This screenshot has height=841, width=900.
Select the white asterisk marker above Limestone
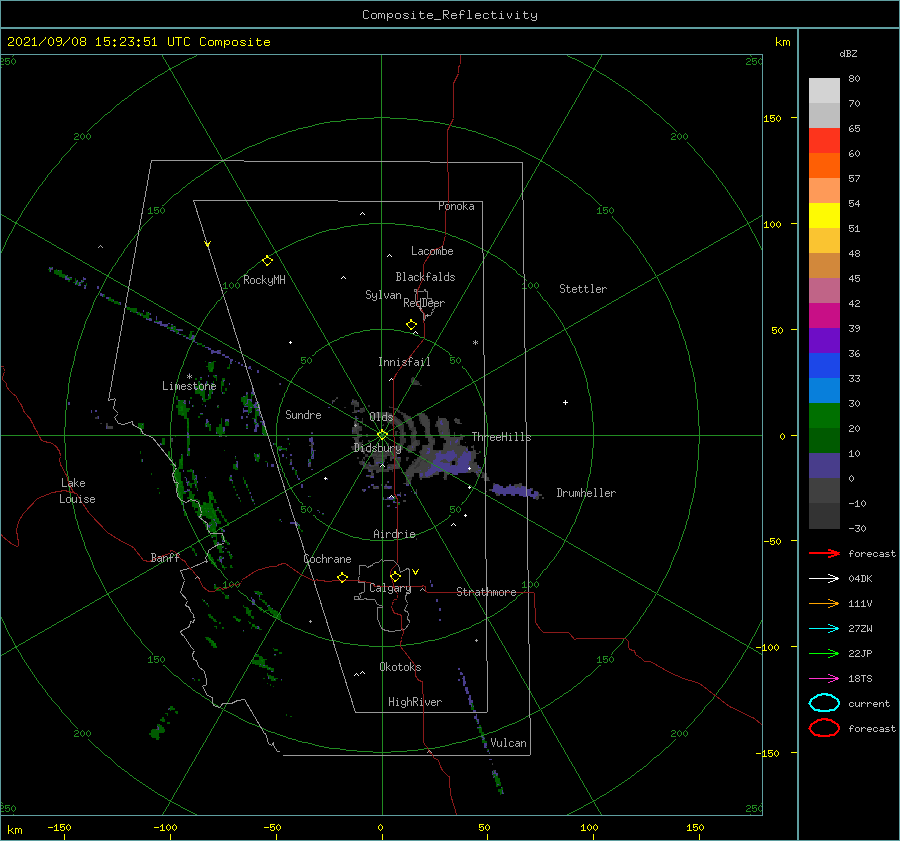[189, 377]
